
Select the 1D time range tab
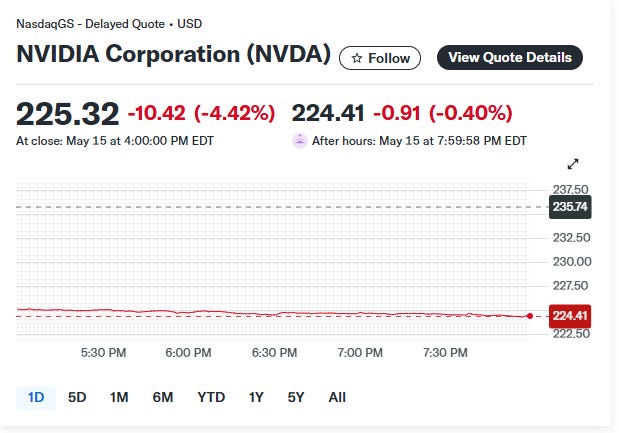(x=36, y=397)
